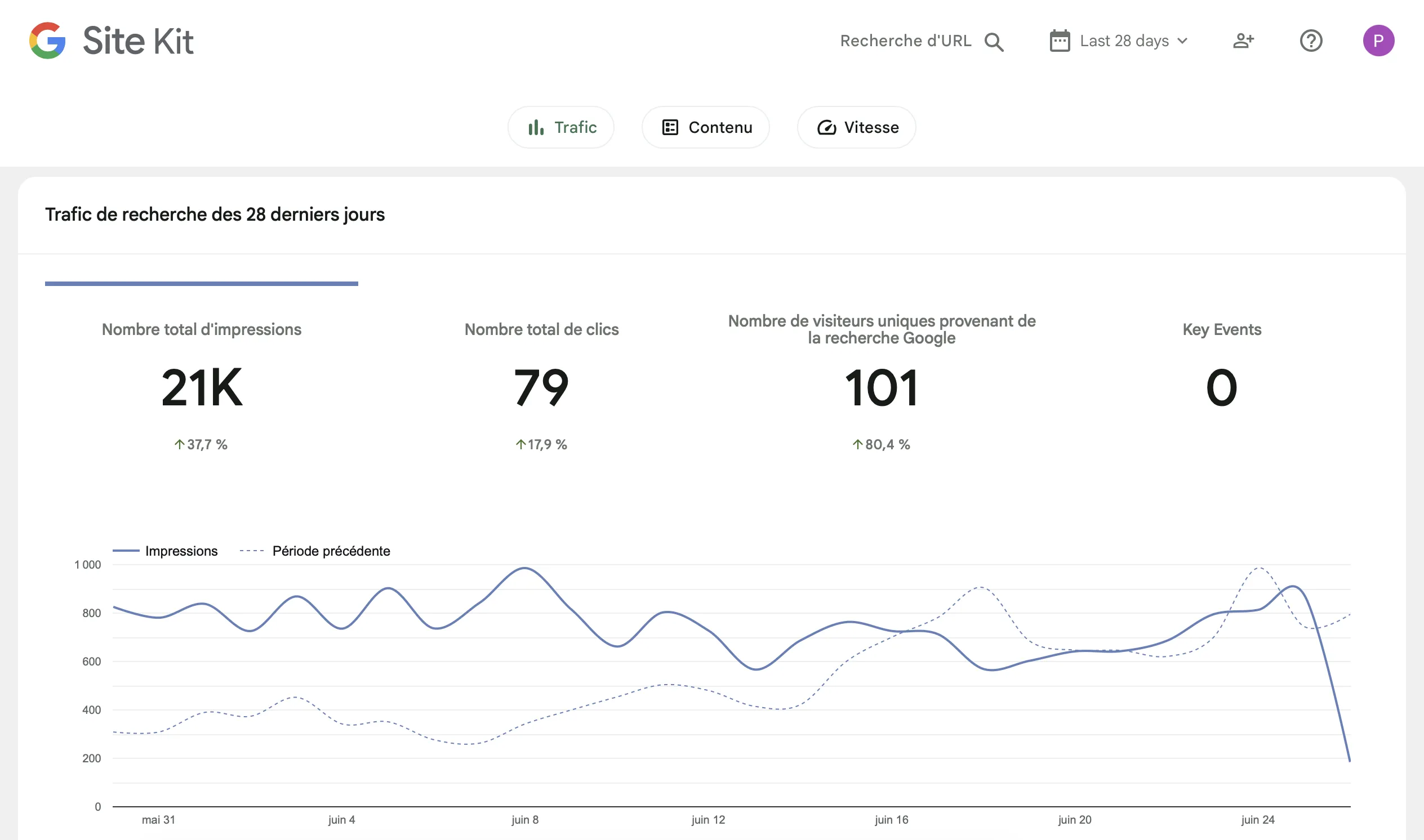Click the section heading Trafic de recherche des 28 derniers jours
1424x840 pixels.
point(215,215)
